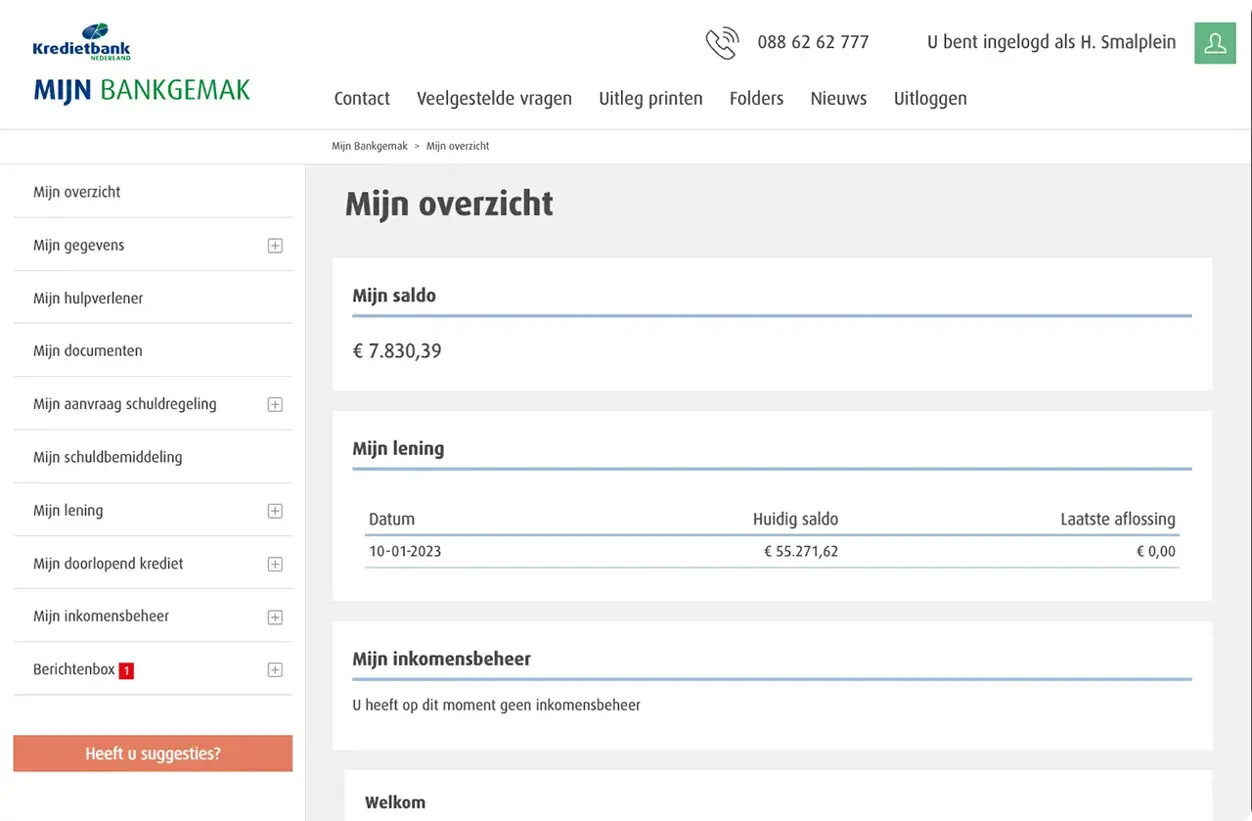Click the MIJN BANKGEMAK title logo

(142, 90)
